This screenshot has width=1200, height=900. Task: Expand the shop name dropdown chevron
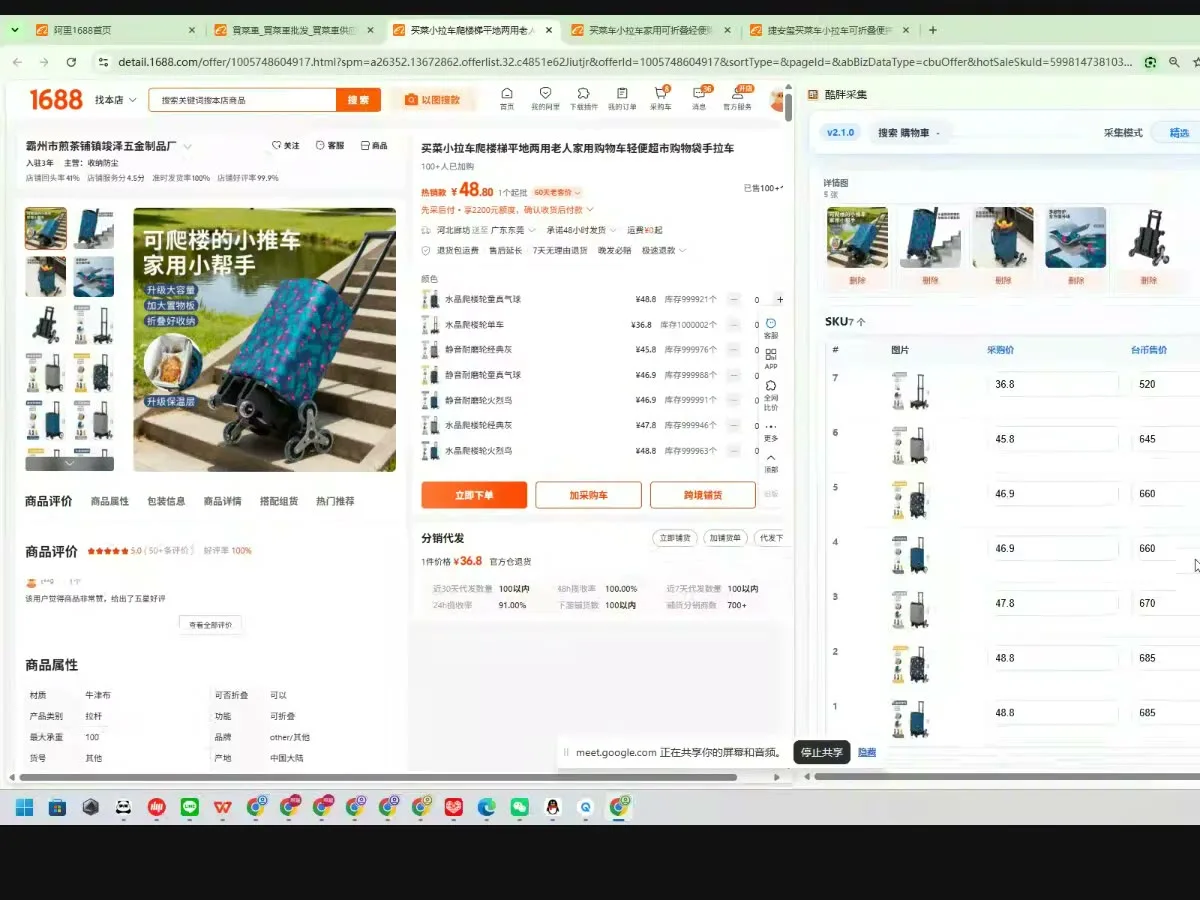point(187,147)
